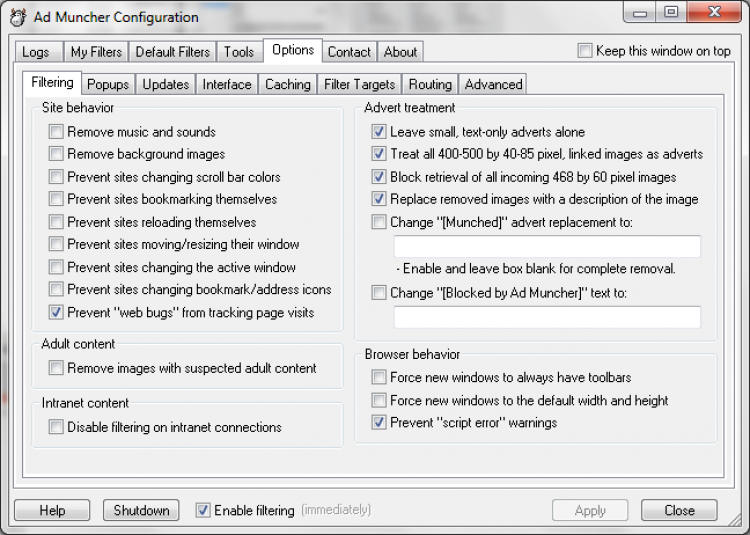Uncheck Leave small, text-only adverts alone
The image size is (750, 535).
pos(379,132)
